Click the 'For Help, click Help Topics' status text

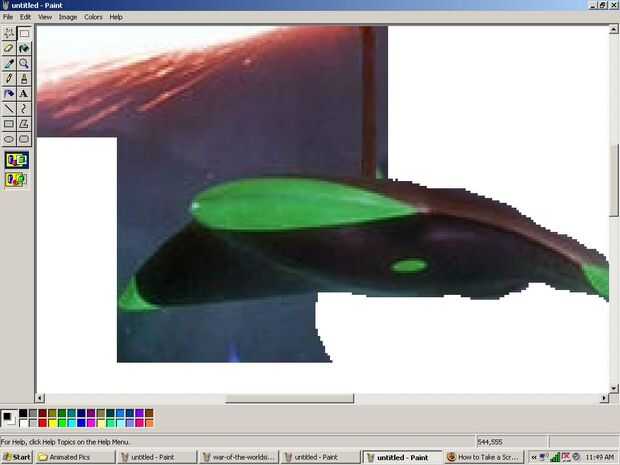pos(65,442)
